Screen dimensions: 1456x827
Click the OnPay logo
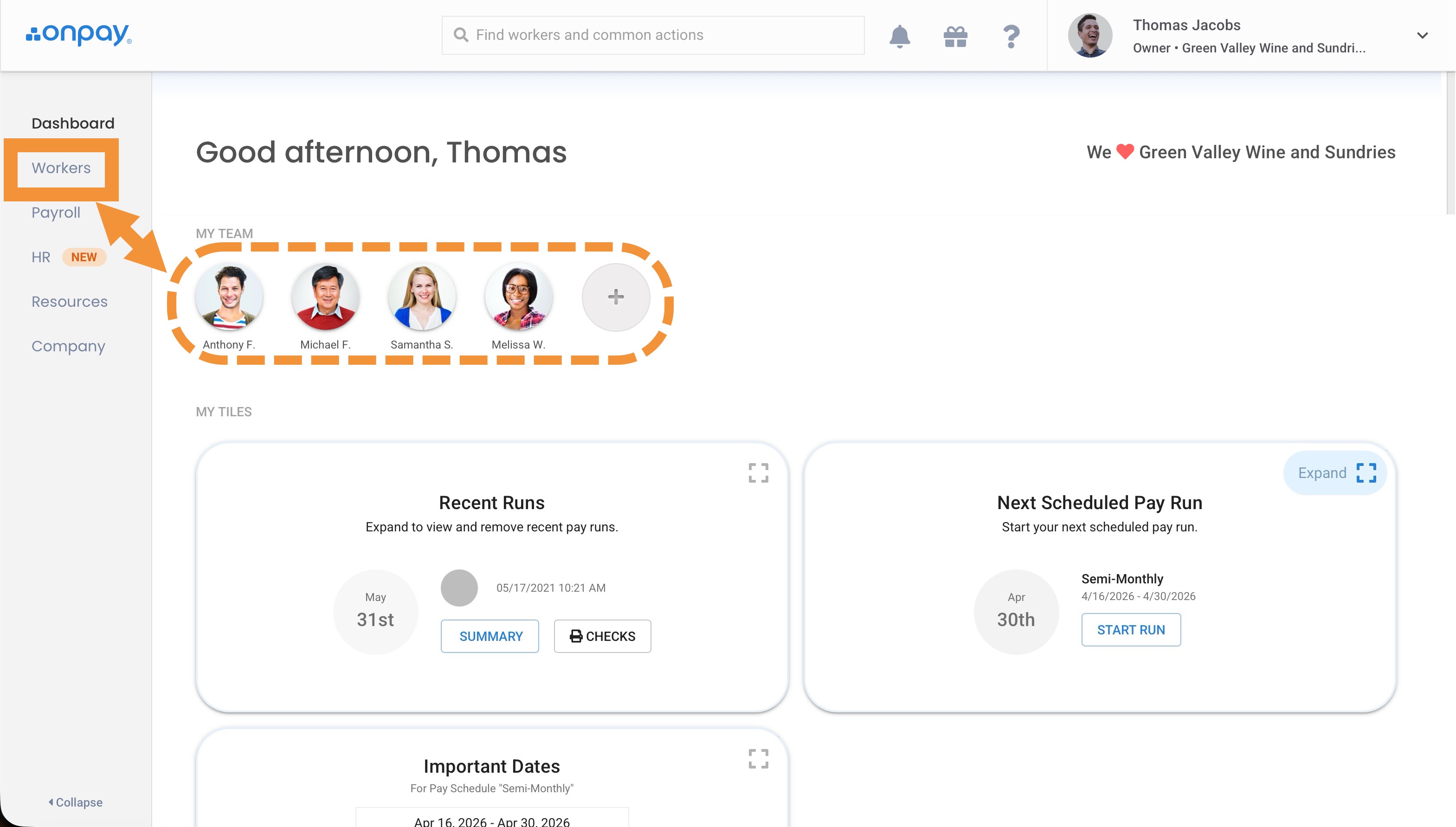pos(79,35)
